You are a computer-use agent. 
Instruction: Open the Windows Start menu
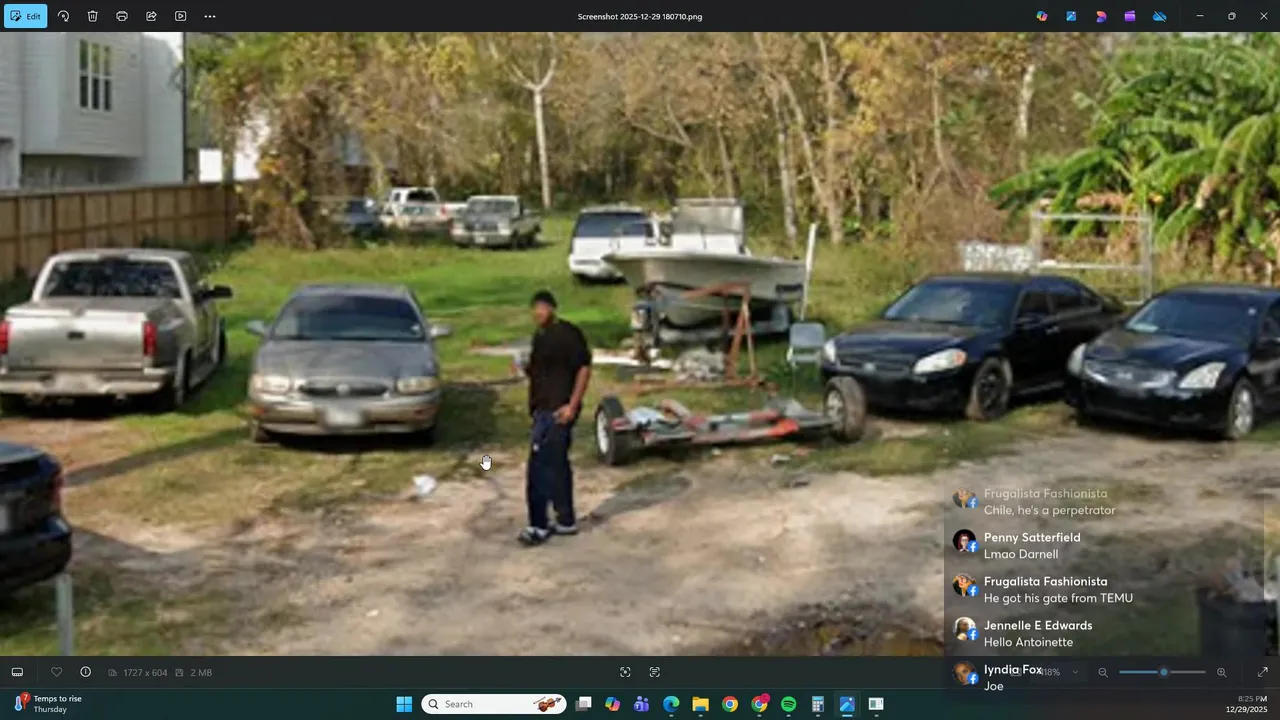(404, 704)
